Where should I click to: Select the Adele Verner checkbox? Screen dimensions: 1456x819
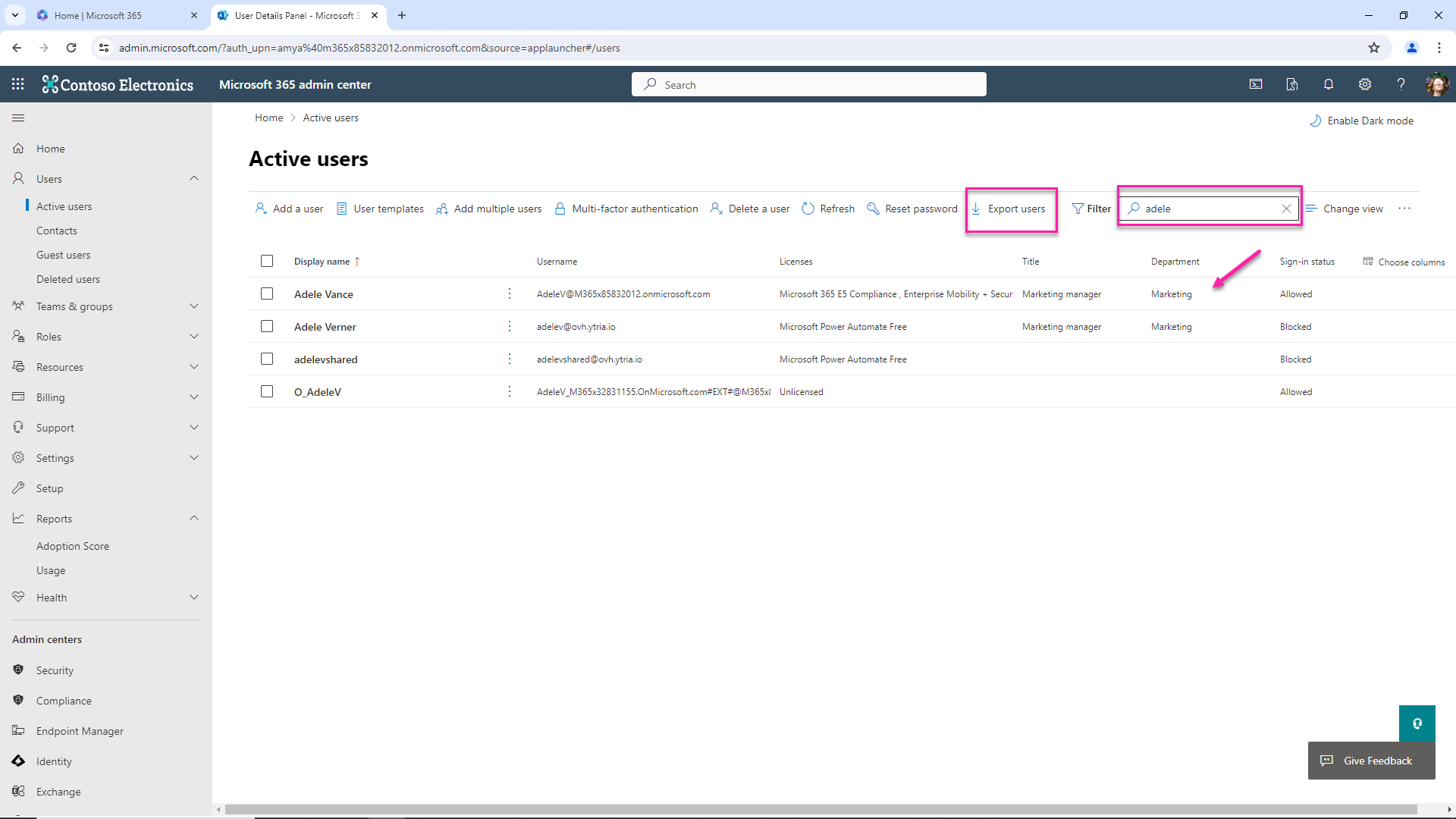pyautogui.click(x=267, y=326)
